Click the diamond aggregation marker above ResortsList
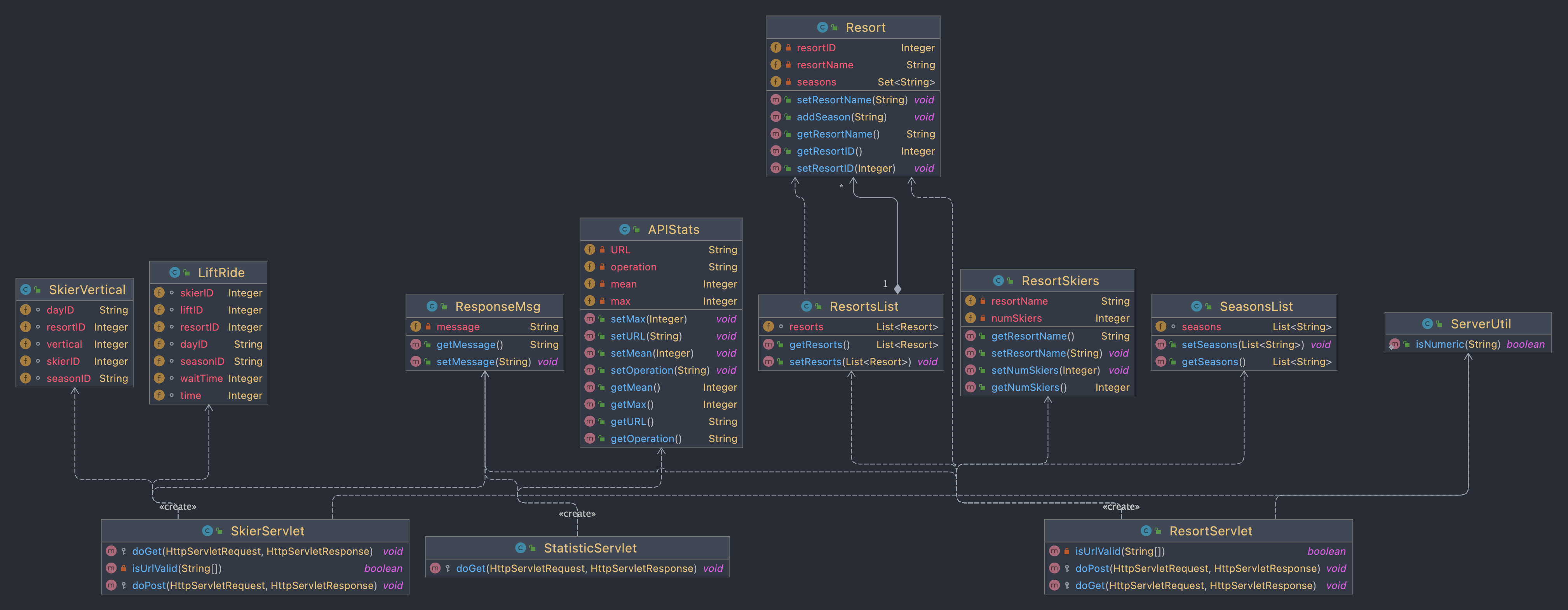This screenshot has width=1568, height=610. click(897, 289)
